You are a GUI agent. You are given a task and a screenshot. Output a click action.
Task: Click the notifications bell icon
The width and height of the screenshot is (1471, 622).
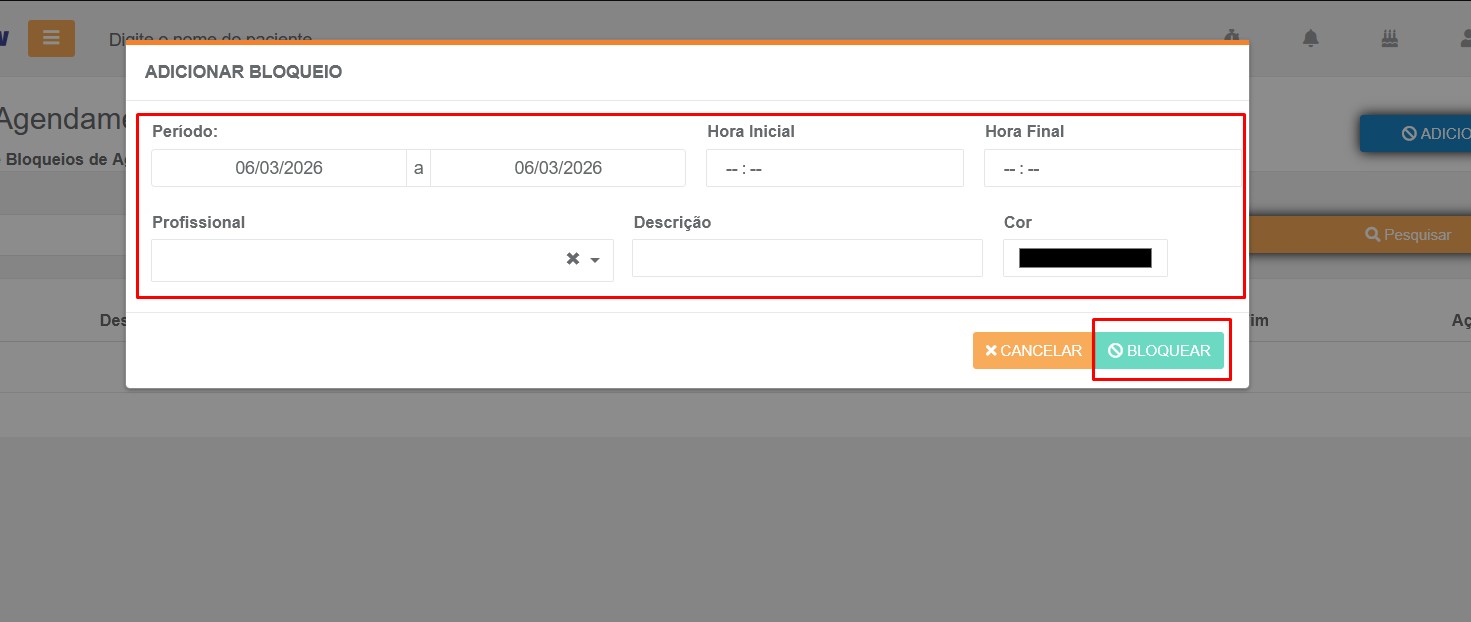[x=1310, y=38]
